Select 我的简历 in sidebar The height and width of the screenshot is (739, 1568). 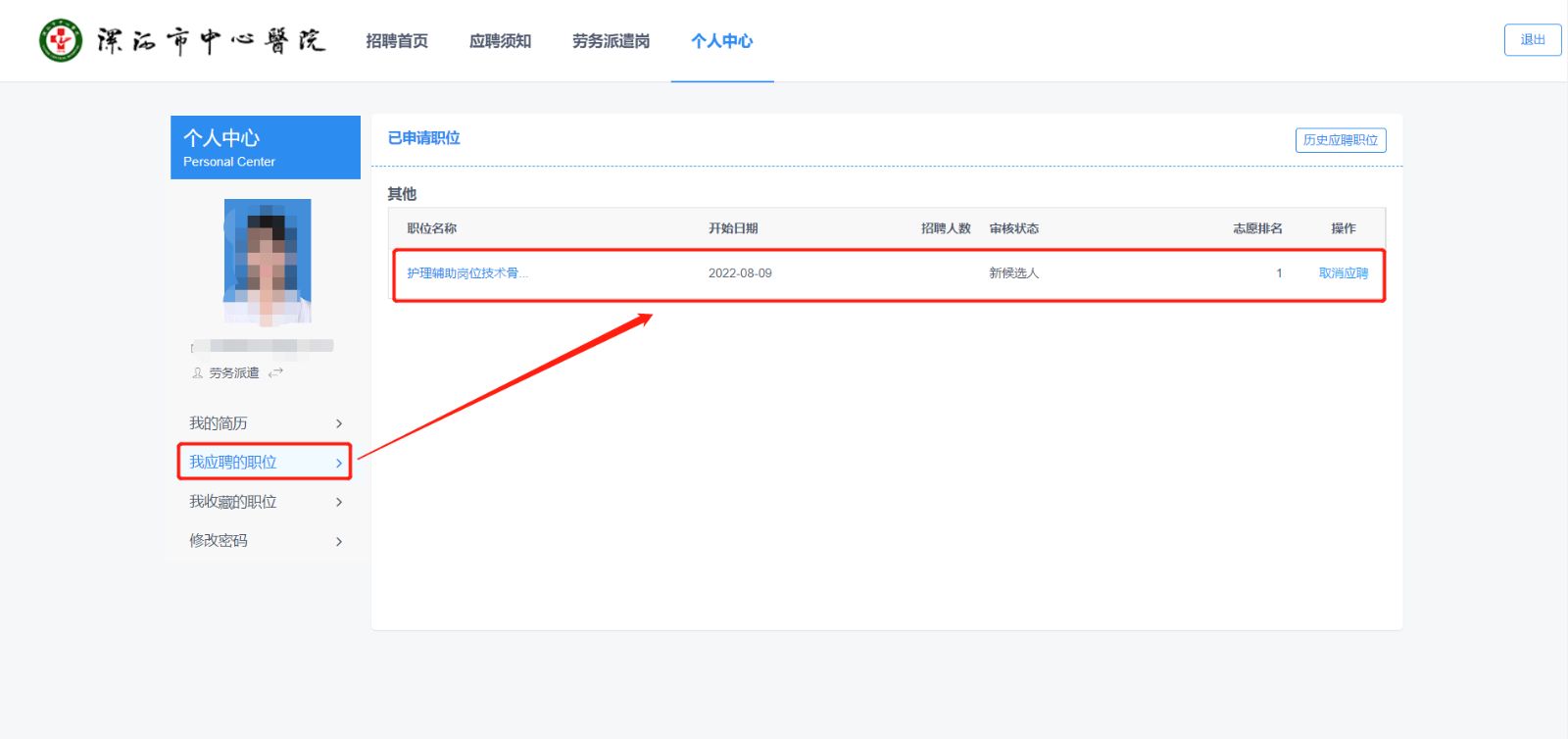(219, 423)
